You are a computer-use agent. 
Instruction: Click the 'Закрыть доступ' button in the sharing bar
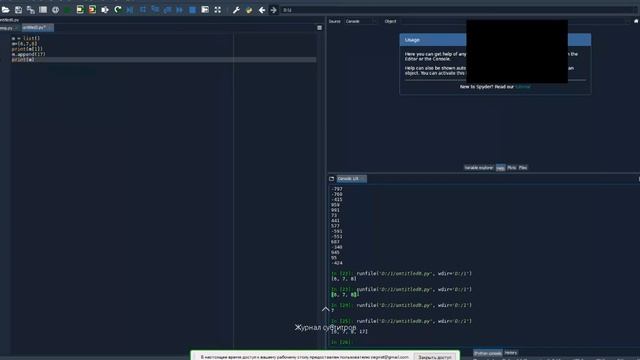[435, 357]
